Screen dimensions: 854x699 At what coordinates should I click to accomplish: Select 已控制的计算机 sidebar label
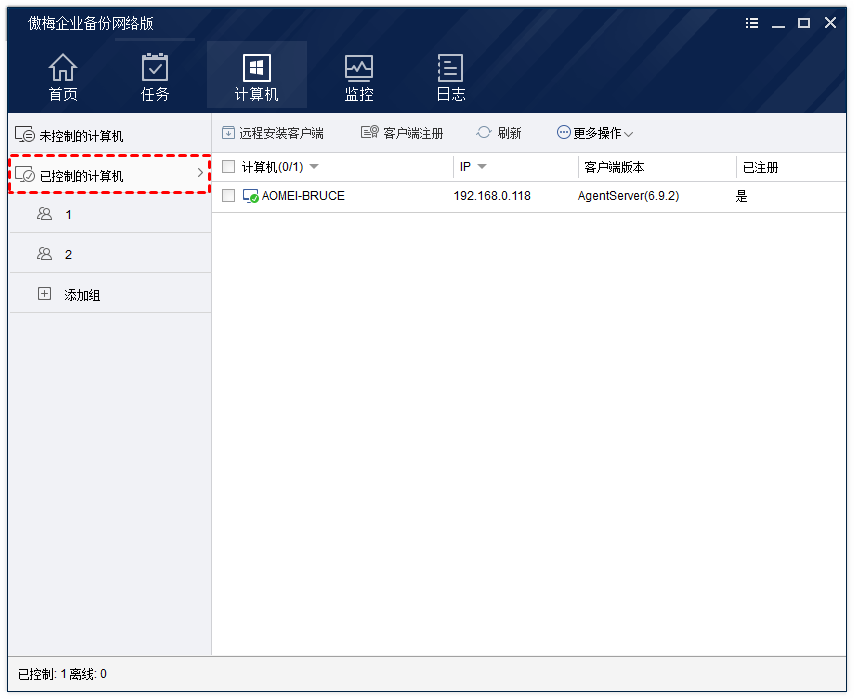pos(82,176)
